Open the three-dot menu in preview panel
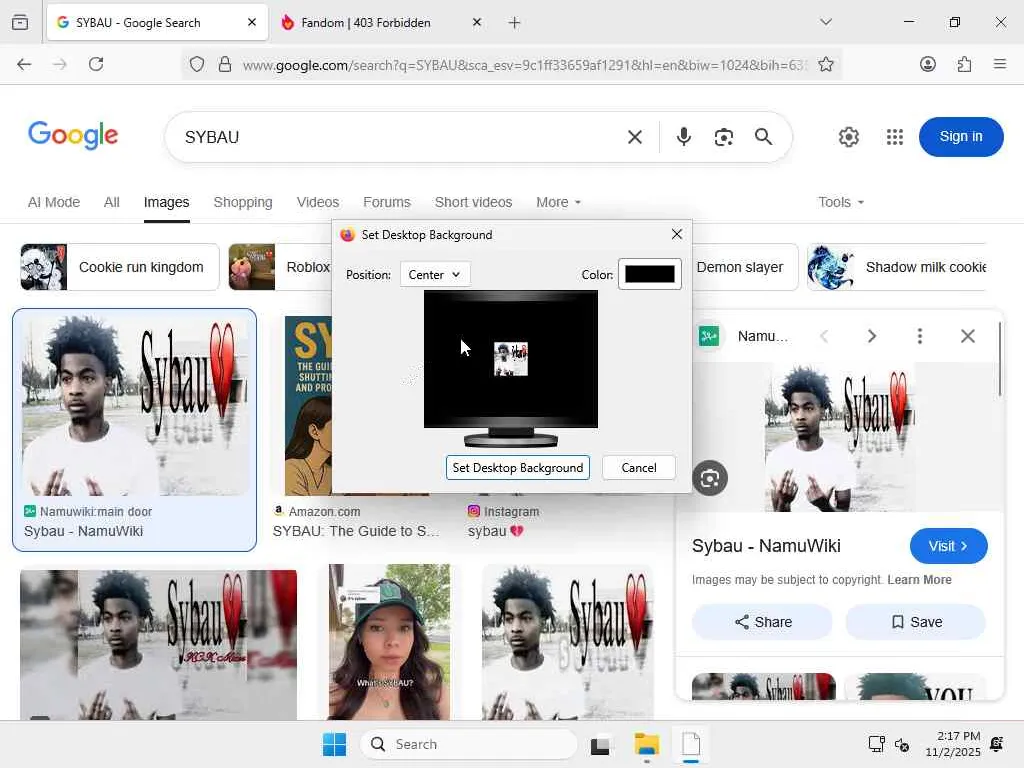The image size is (1024, 768). coord(920,336)
